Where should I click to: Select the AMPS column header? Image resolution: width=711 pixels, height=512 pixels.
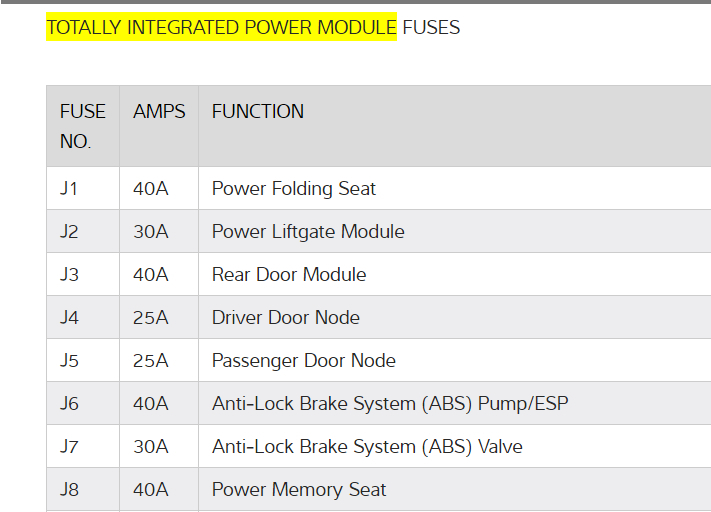click(159, 112)
